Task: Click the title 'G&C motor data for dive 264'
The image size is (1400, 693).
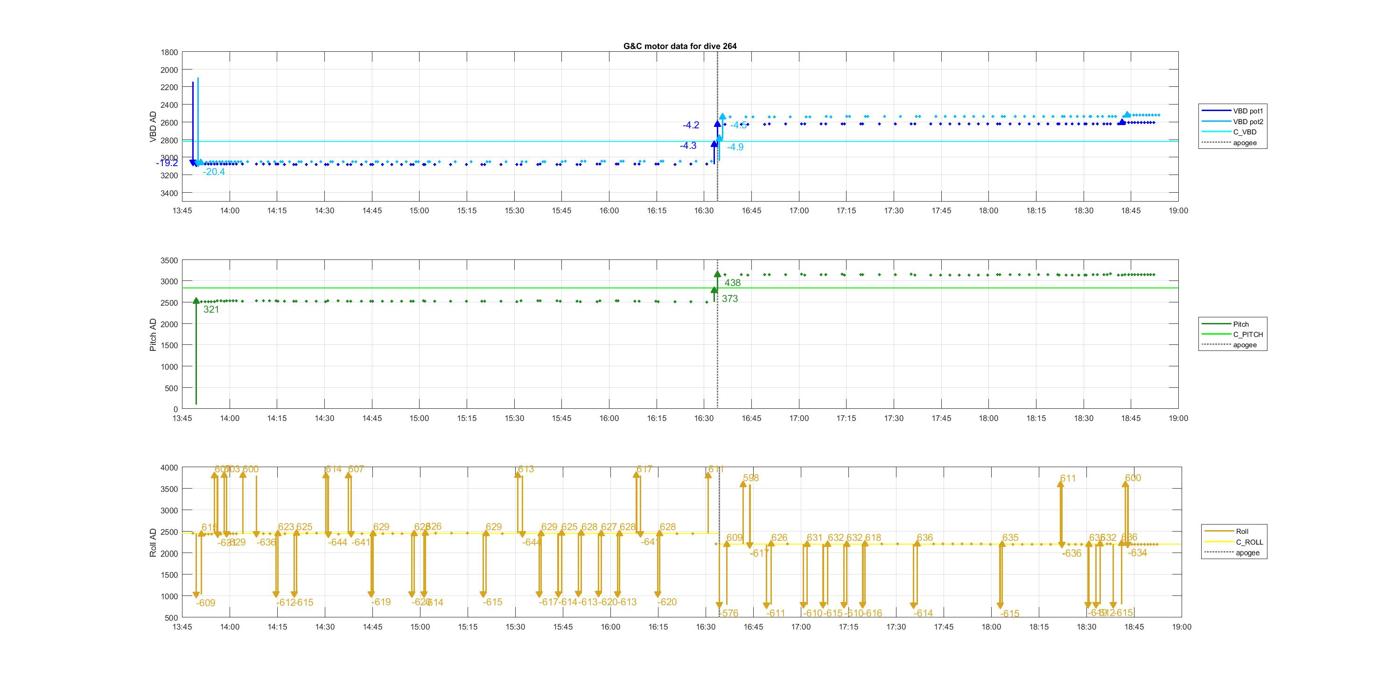Action: (x=680, y=46)
